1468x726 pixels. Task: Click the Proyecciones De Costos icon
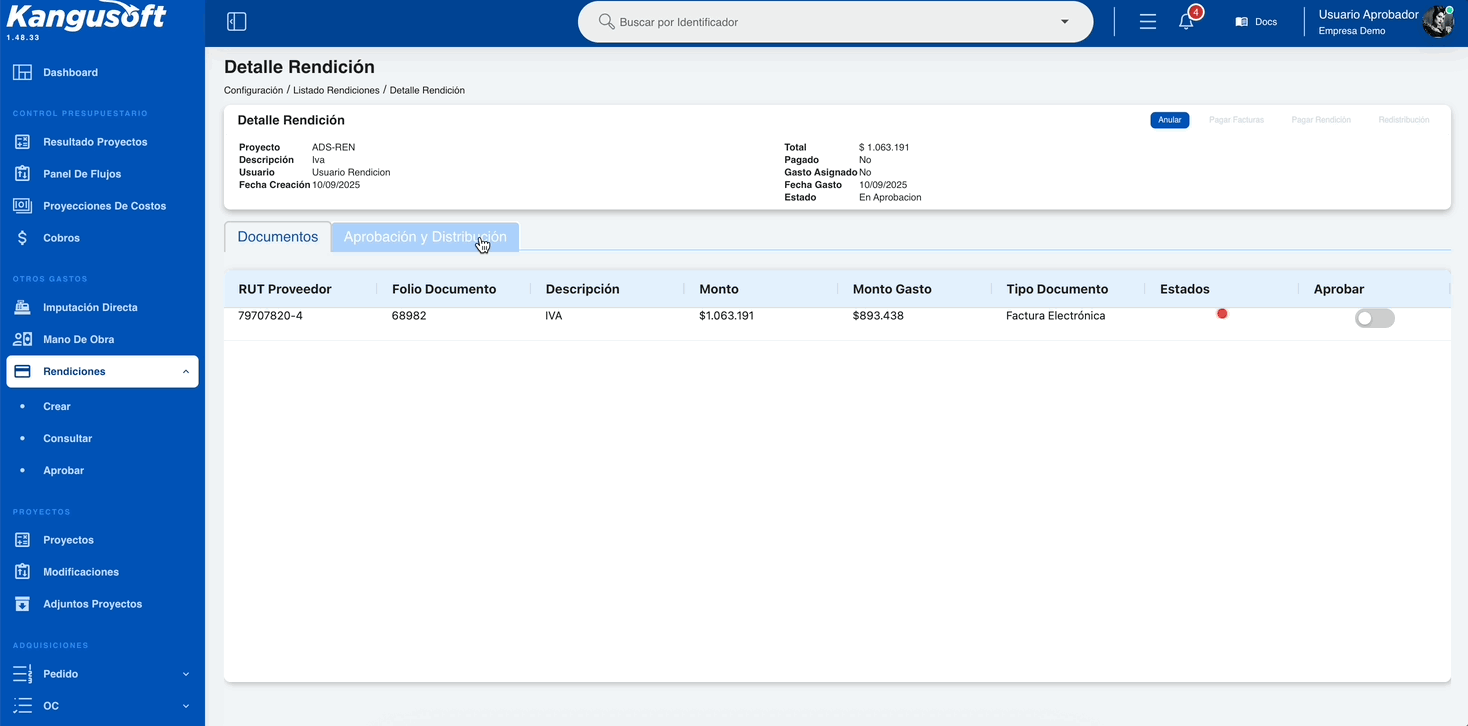pos(22,206)
